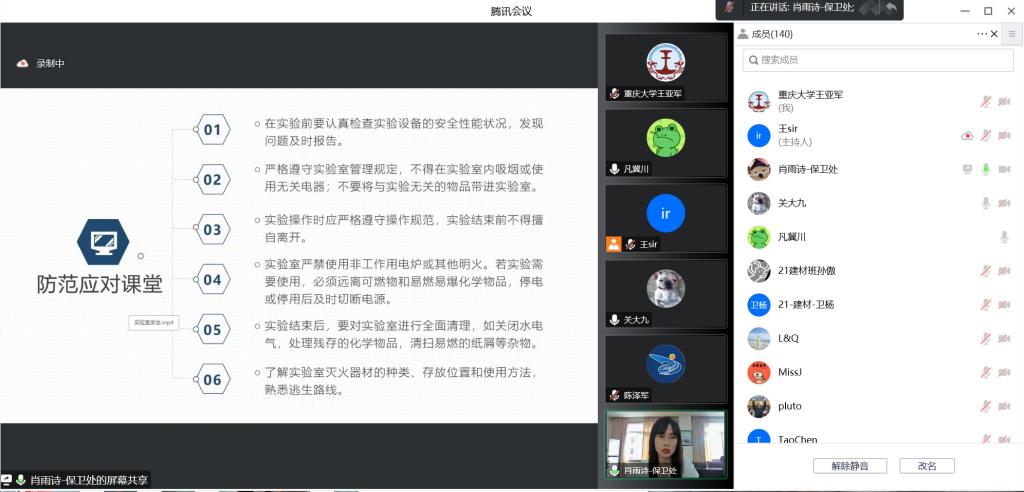The height and width of the screenshot is (492, 1024).
Task: Click the cloud recording status icon
Action: [x=22, y=63]
